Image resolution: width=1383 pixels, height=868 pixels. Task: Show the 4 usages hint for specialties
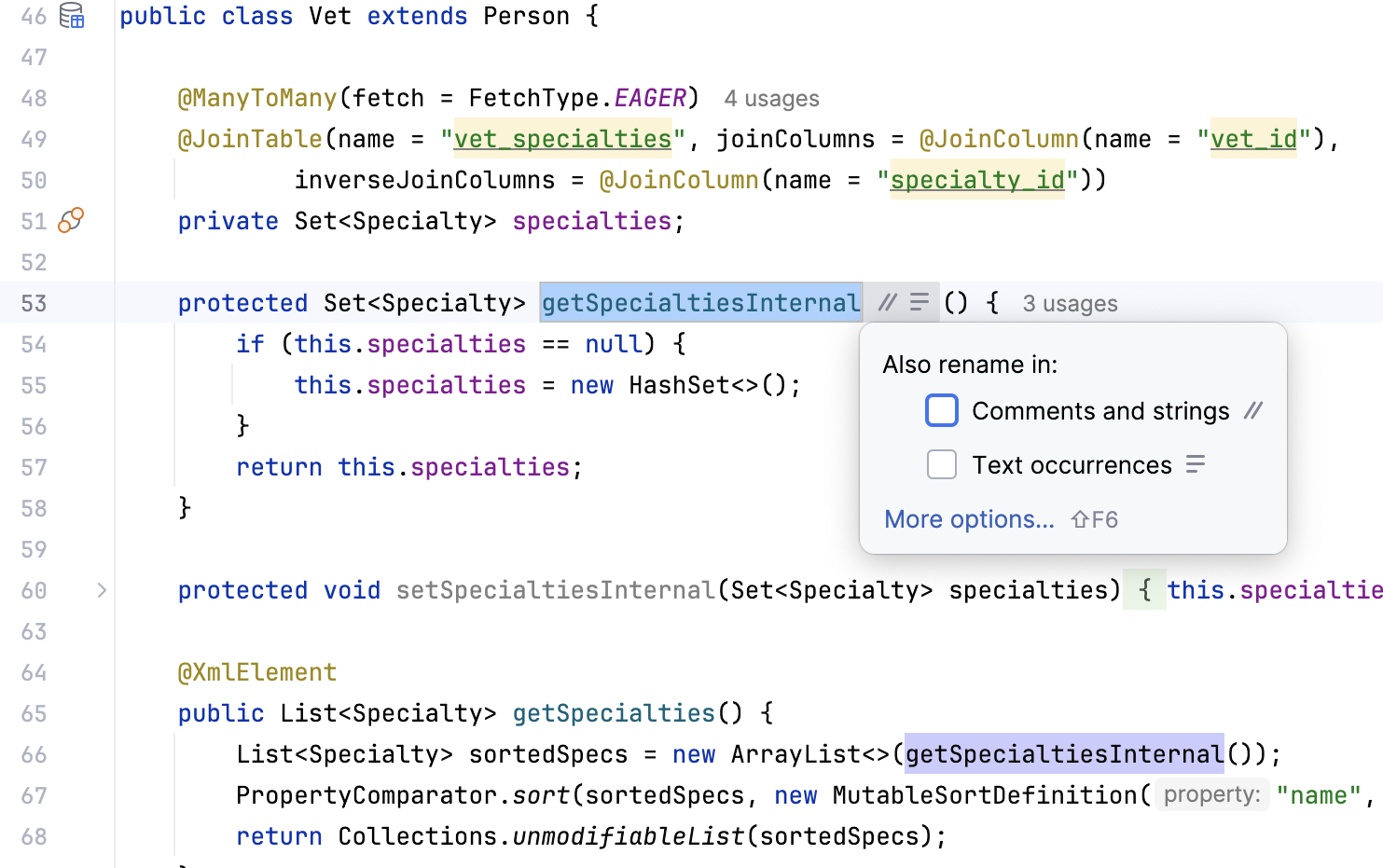tap(771, 99)
